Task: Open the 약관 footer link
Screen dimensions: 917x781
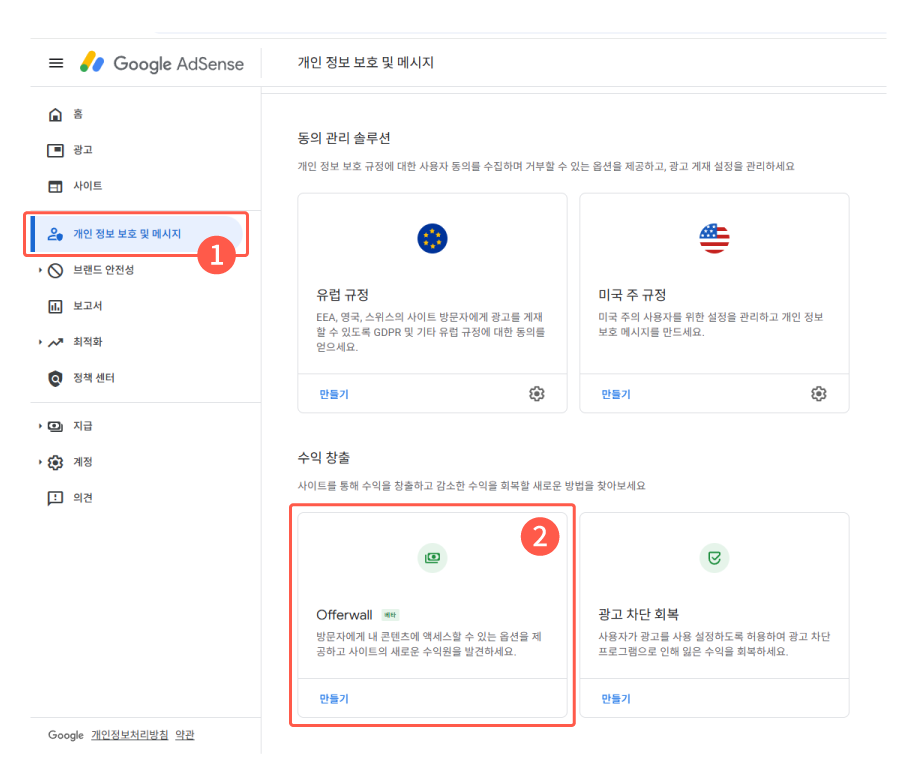Action: [x=187, y=735]
